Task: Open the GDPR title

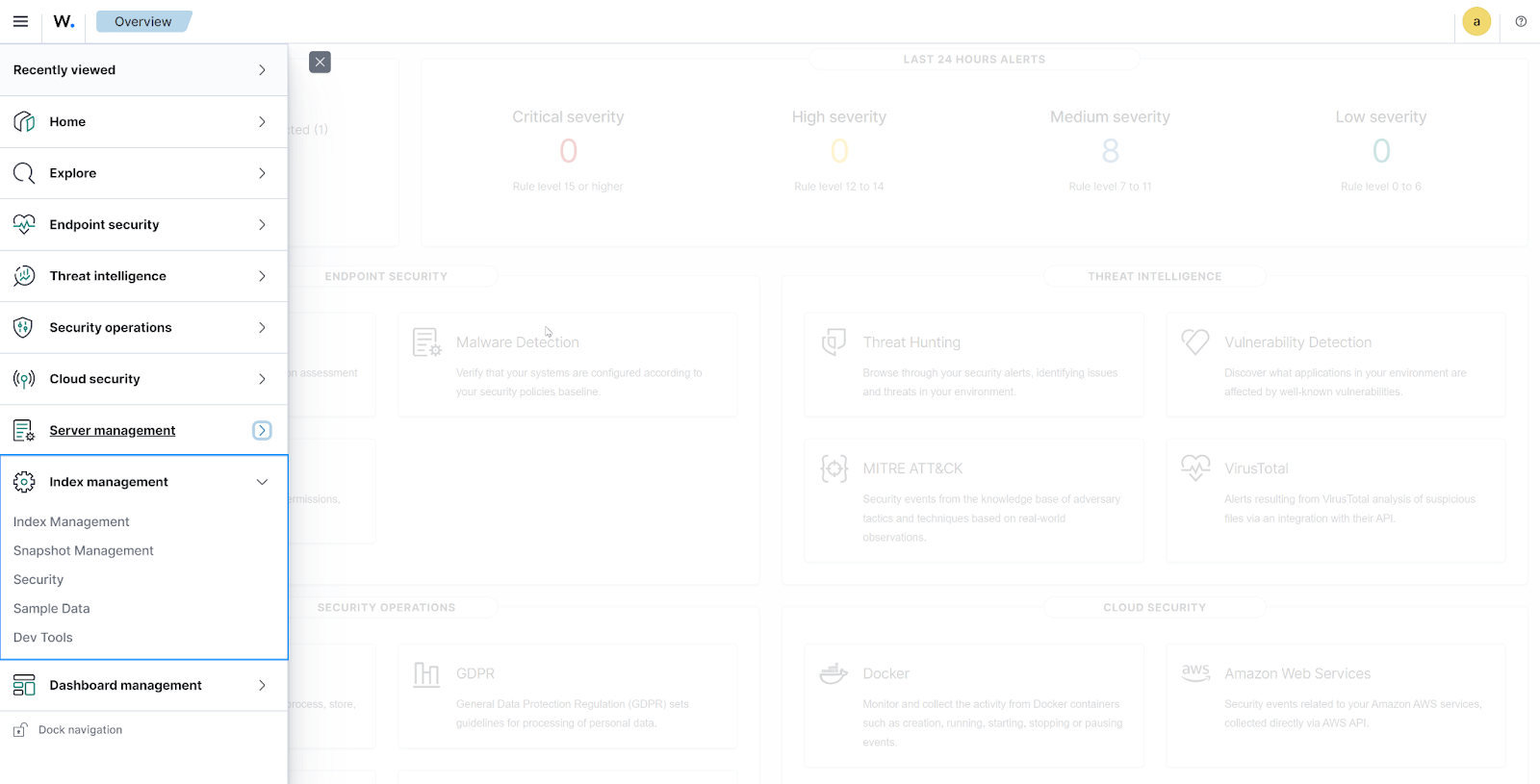Action: coord(475,673)
